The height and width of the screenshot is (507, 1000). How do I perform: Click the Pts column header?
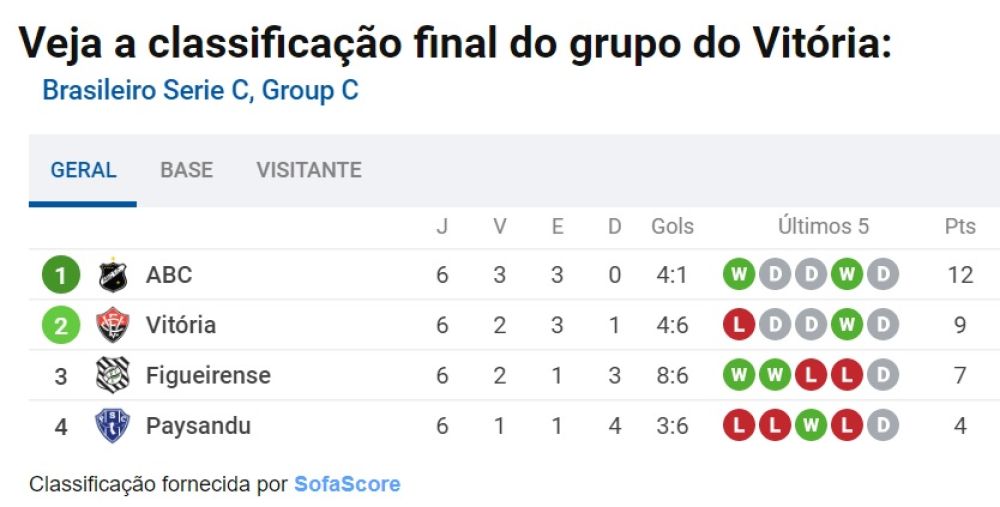pos(960,226)
